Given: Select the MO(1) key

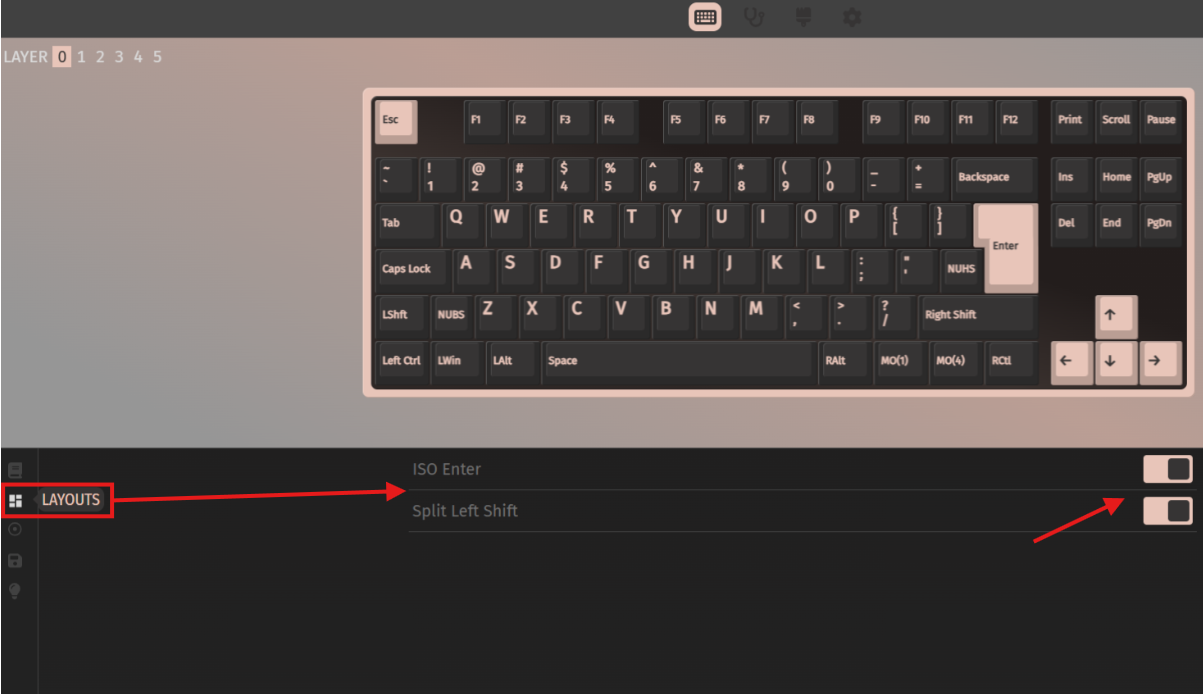Looking at the screenshot, I should (x=893, y=362).
